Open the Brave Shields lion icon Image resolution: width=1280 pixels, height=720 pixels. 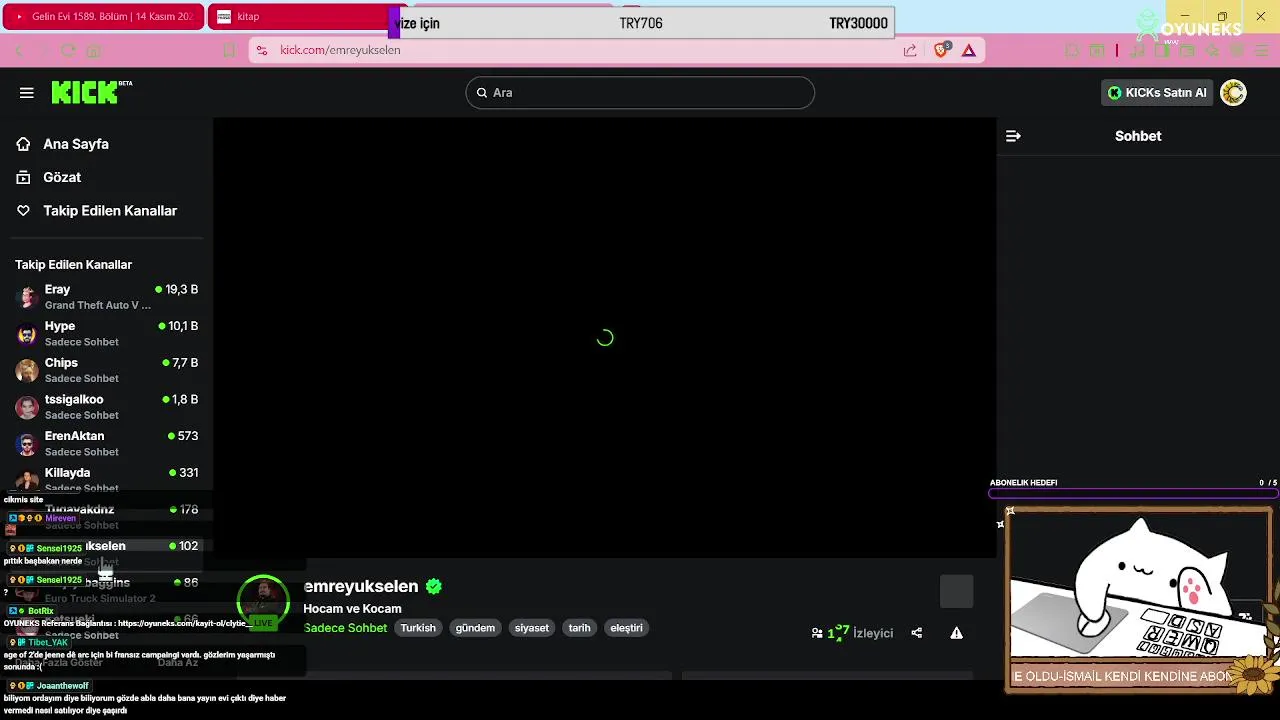tap(941, 49)
